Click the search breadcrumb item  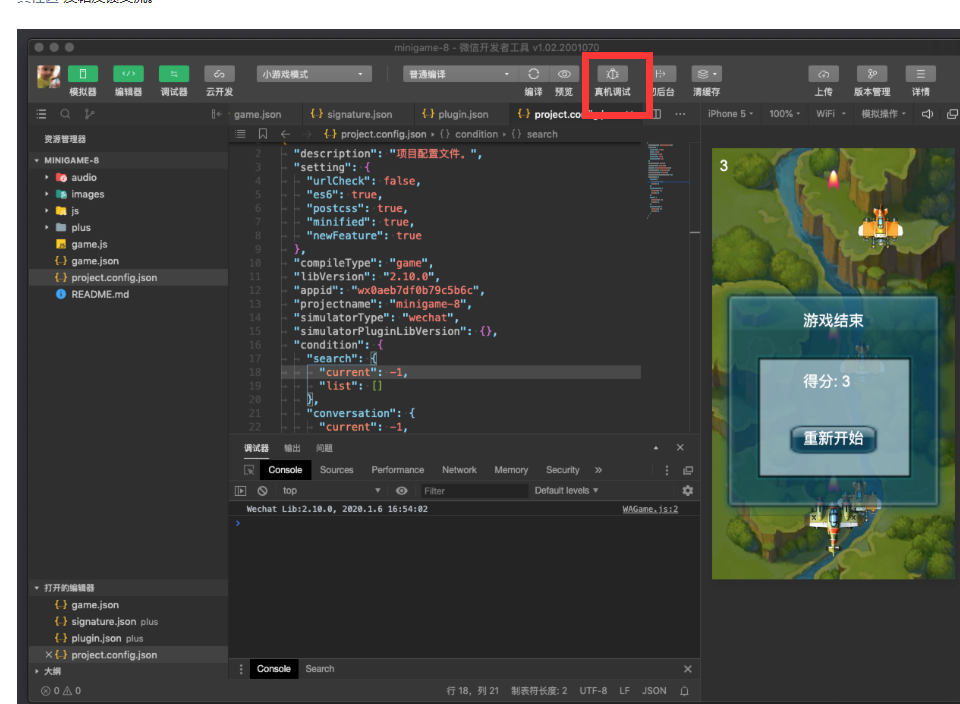pos(542,134)
